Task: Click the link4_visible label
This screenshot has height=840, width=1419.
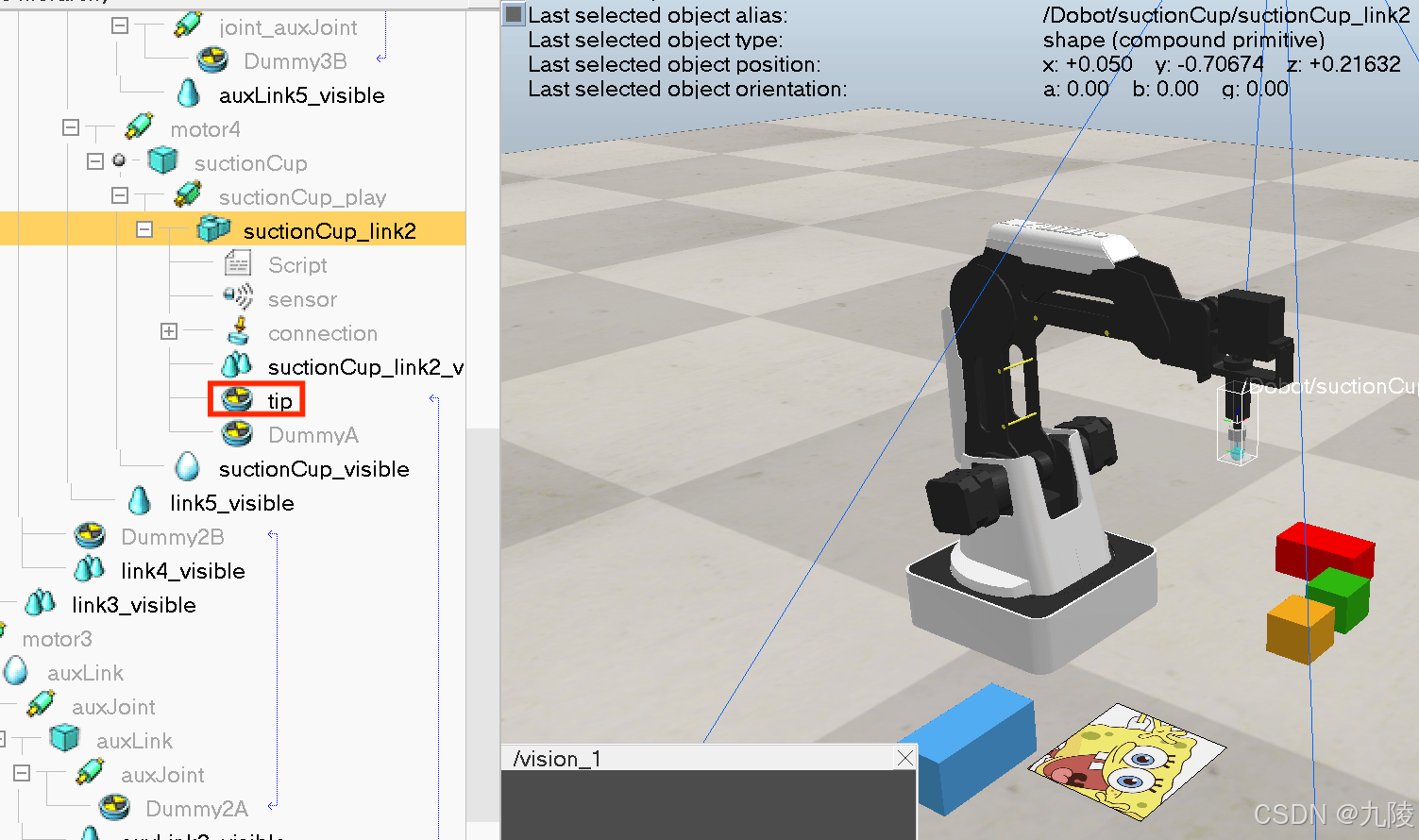Action: (183, 571)
